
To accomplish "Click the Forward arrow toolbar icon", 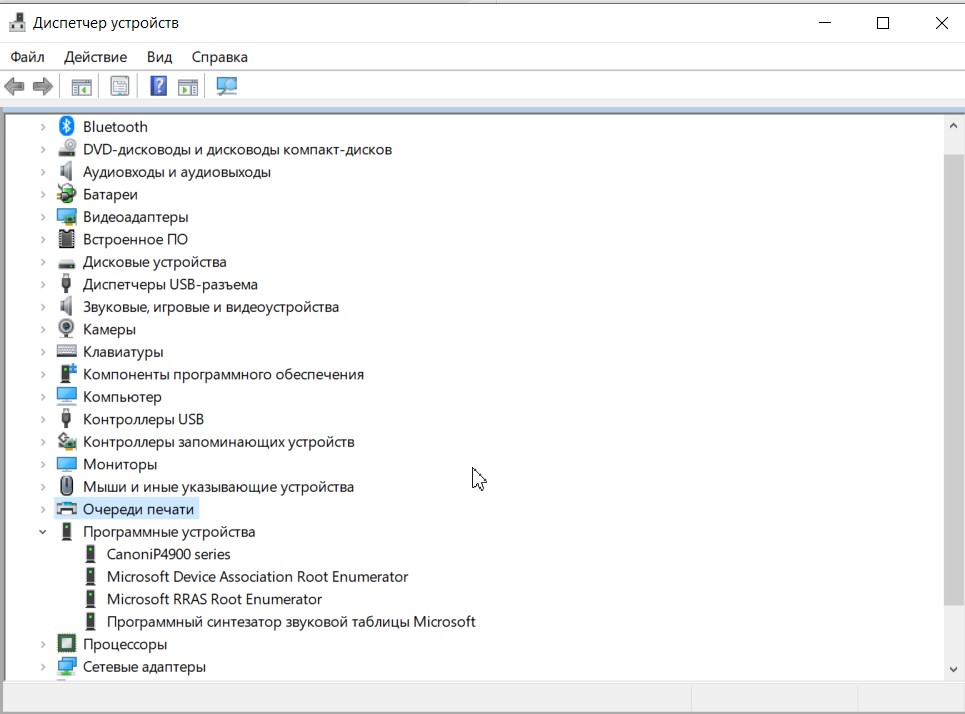I will click(42, 86).
